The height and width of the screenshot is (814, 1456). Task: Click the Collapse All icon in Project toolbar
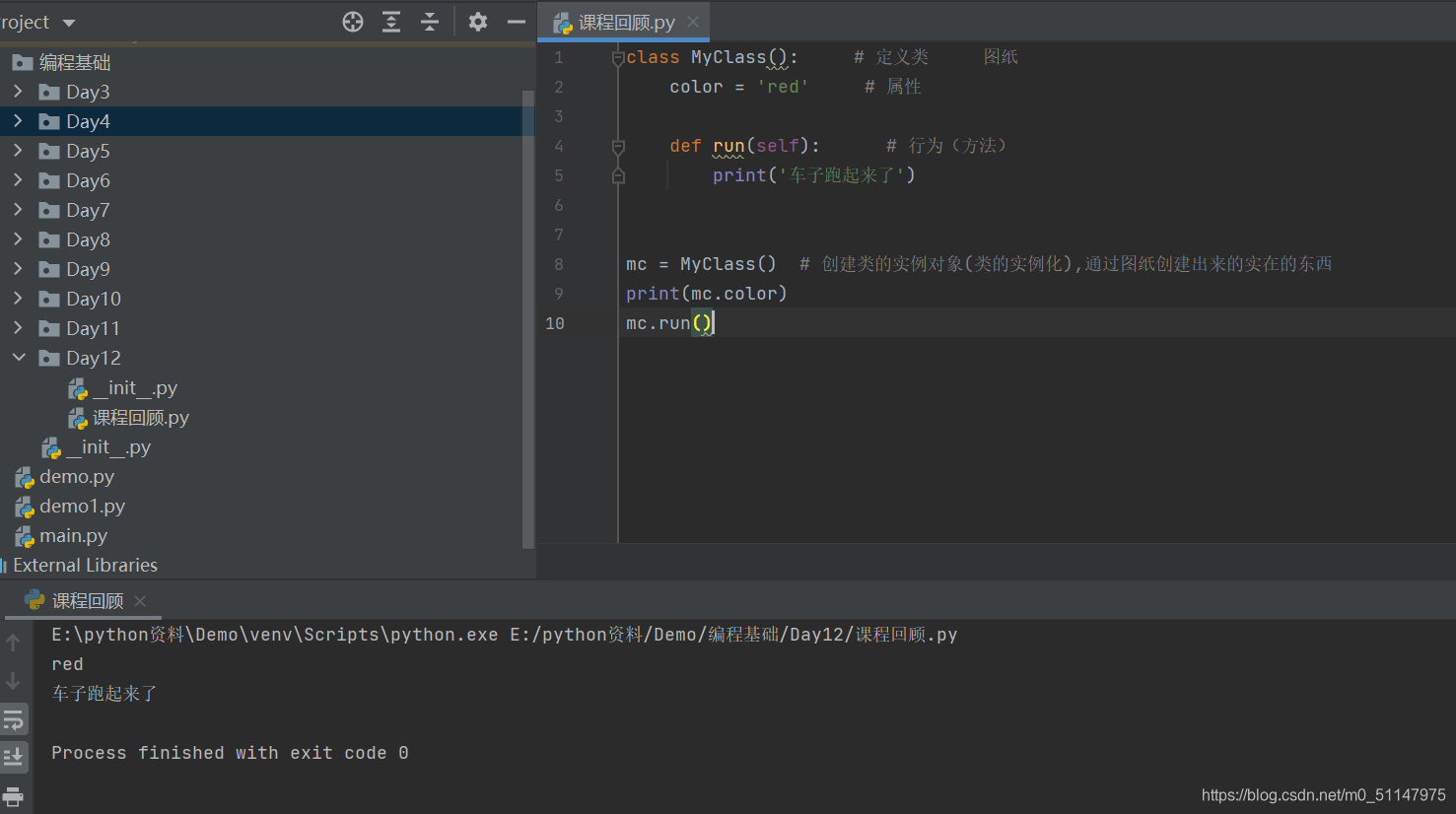[x=430, y=22]
